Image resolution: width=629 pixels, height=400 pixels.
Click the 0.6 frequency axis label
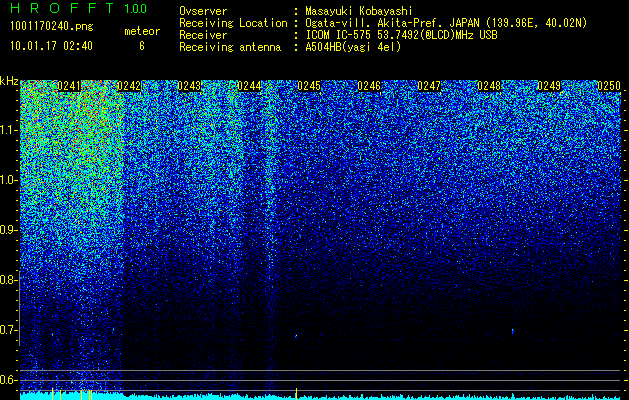click(x=9, y=380)
